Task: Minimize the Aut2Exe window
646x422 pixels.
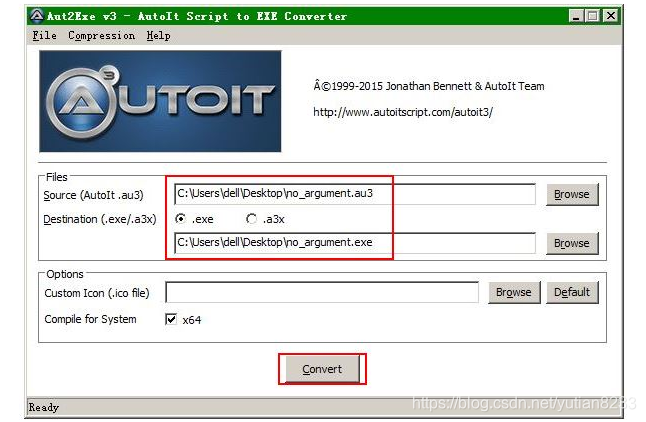Action: point(576,16)
